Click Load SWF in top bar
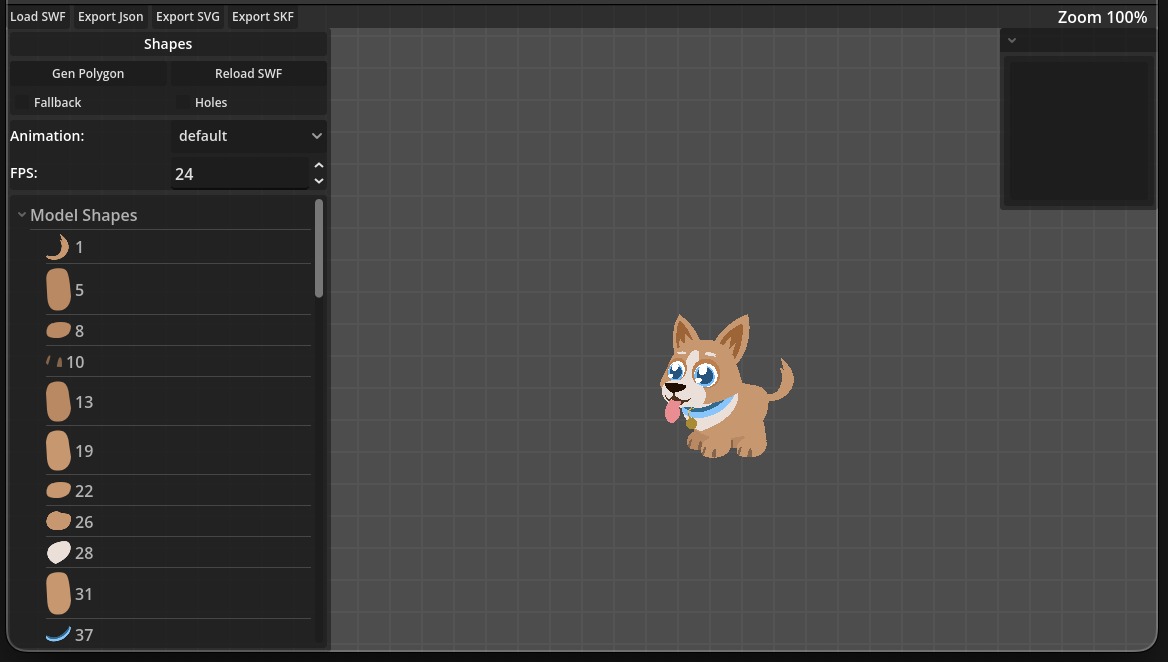The image size is (1168, 662). pyautogui.click(x=37, y=17)
